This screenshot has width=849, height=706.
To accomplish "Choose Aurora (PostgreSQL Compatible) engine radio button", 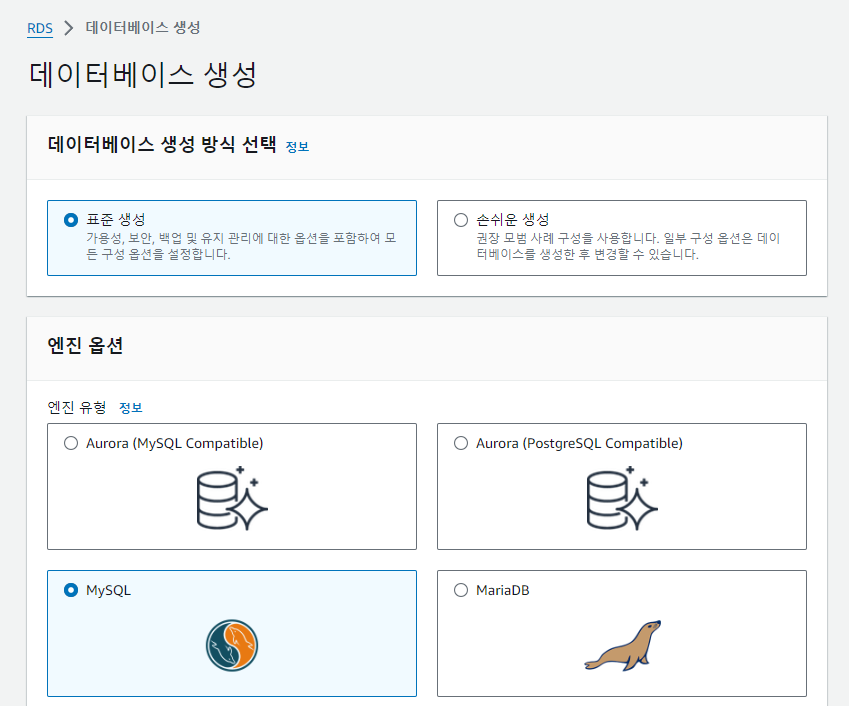I will pyautogui.click(x=461, y=443).
